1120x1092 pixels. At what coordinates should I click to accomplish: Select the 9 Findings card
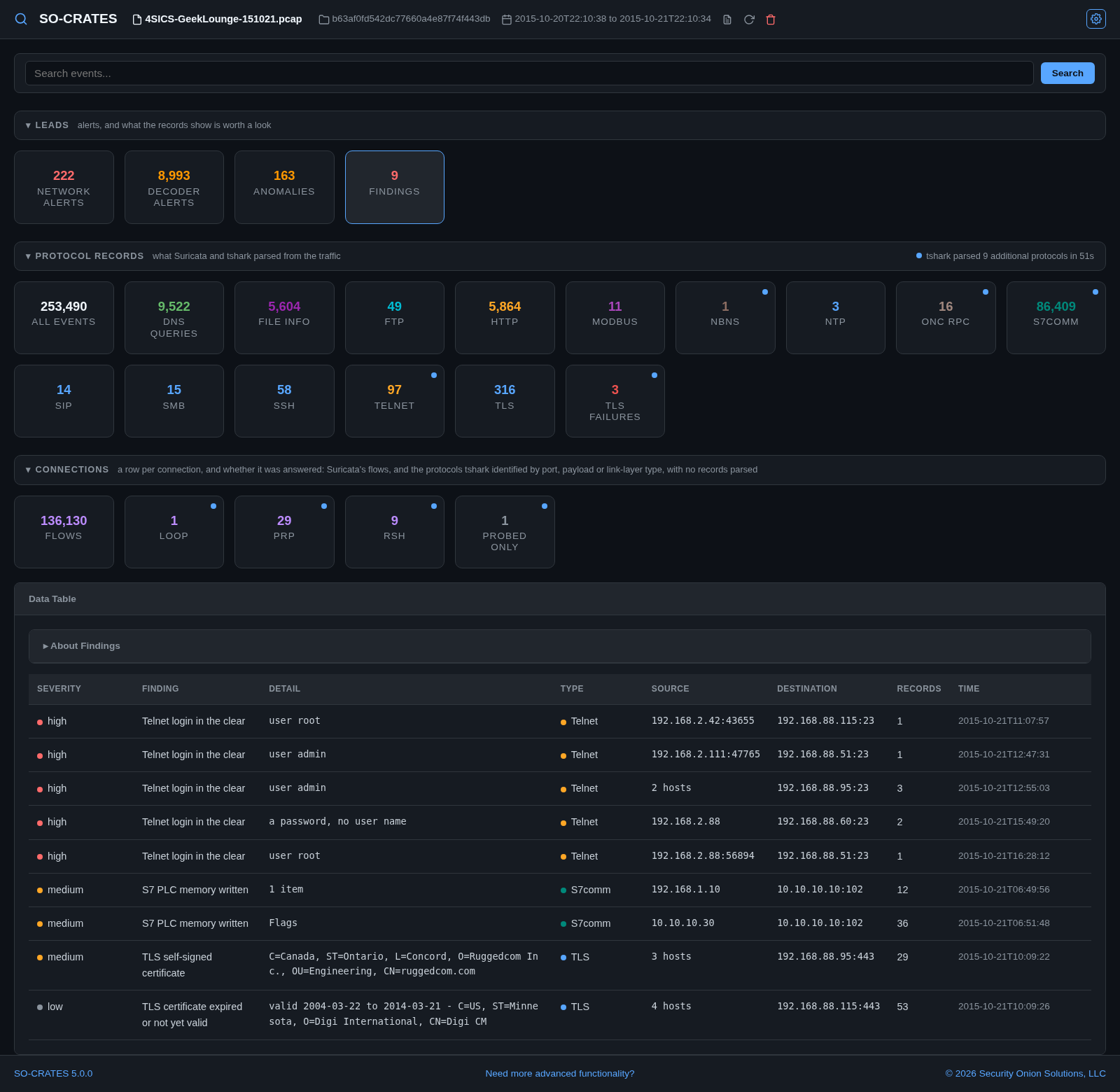tap(395, 188)
